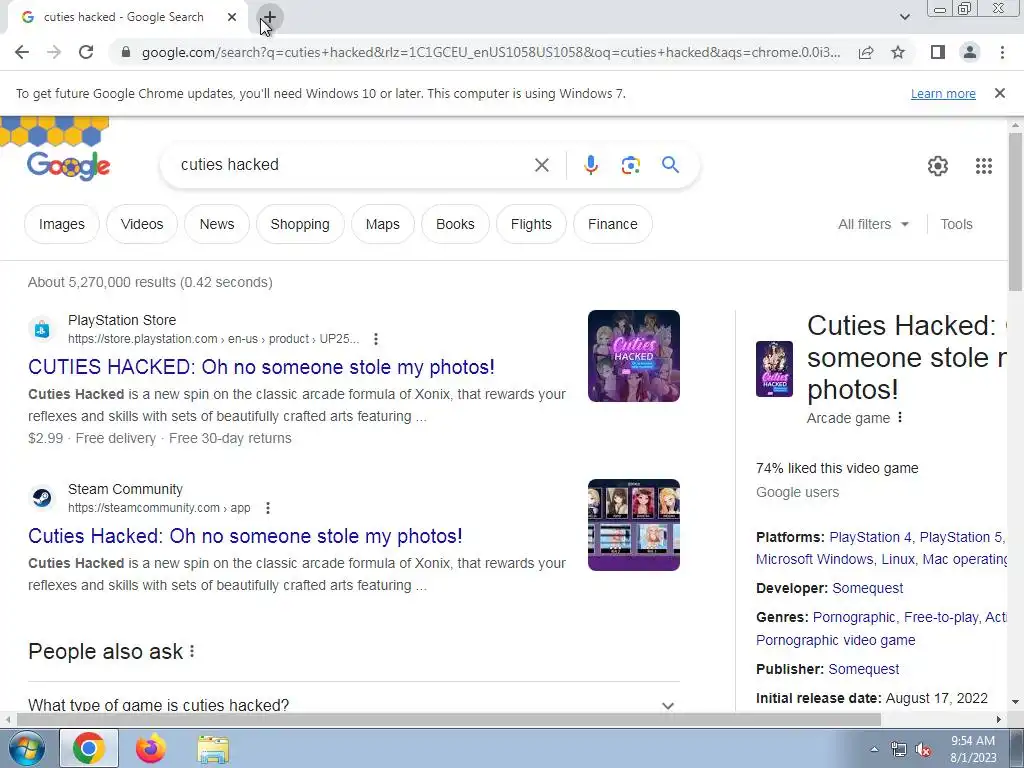This screenshot has height=768, width=1024.
Task: Filter results by Images
Action: click(61, 224)
